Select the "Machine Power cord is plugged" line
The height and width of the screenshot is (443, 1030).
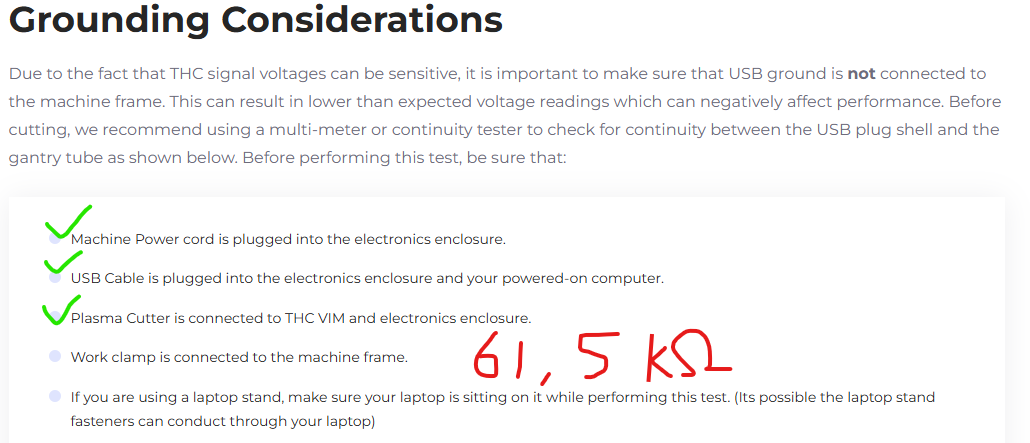click(288, 239)
